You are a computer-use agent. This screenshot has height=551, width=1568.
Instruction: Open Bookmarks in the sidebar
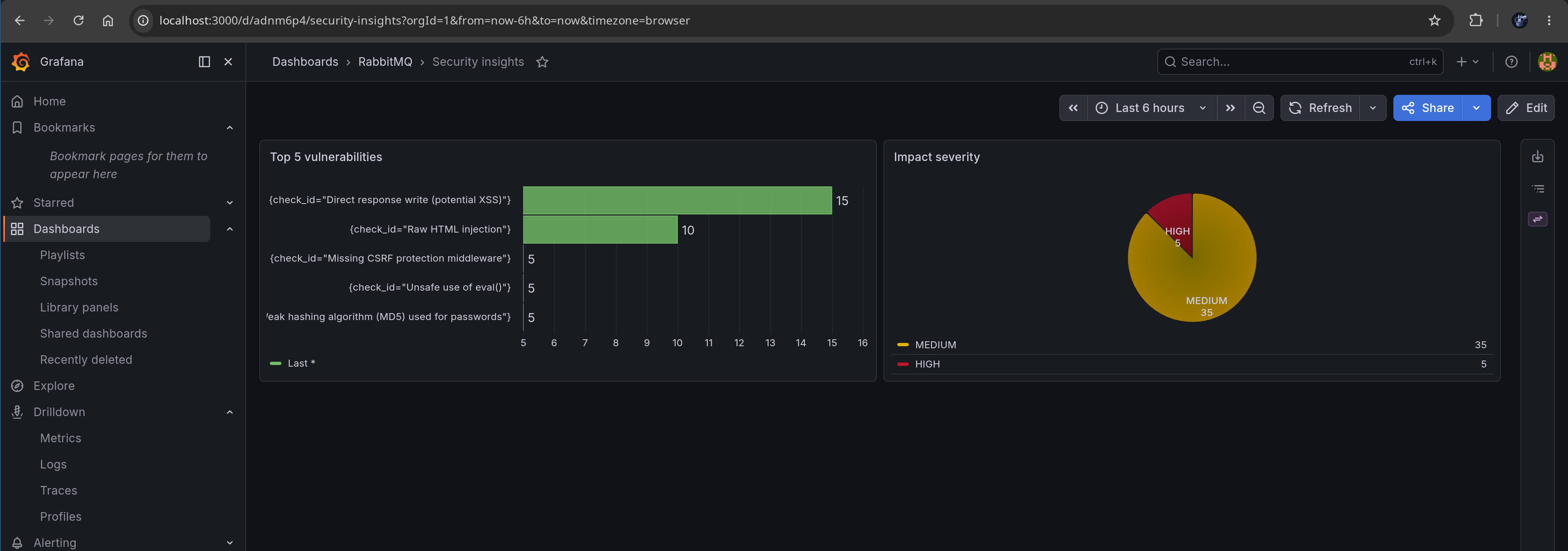[64, 128]
